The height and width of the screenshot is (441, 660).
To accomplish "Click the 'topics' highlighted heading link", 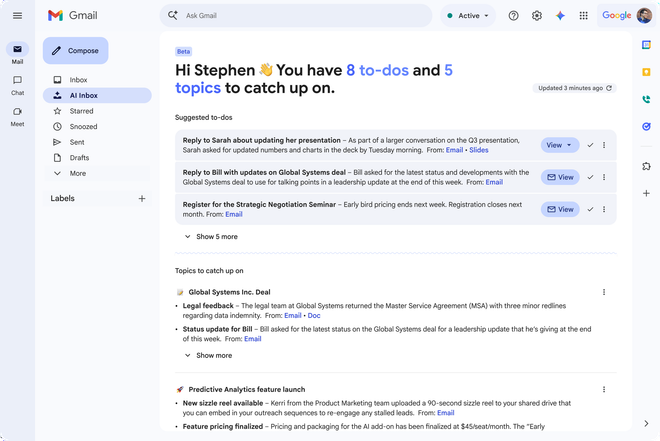I will [198, 88].
